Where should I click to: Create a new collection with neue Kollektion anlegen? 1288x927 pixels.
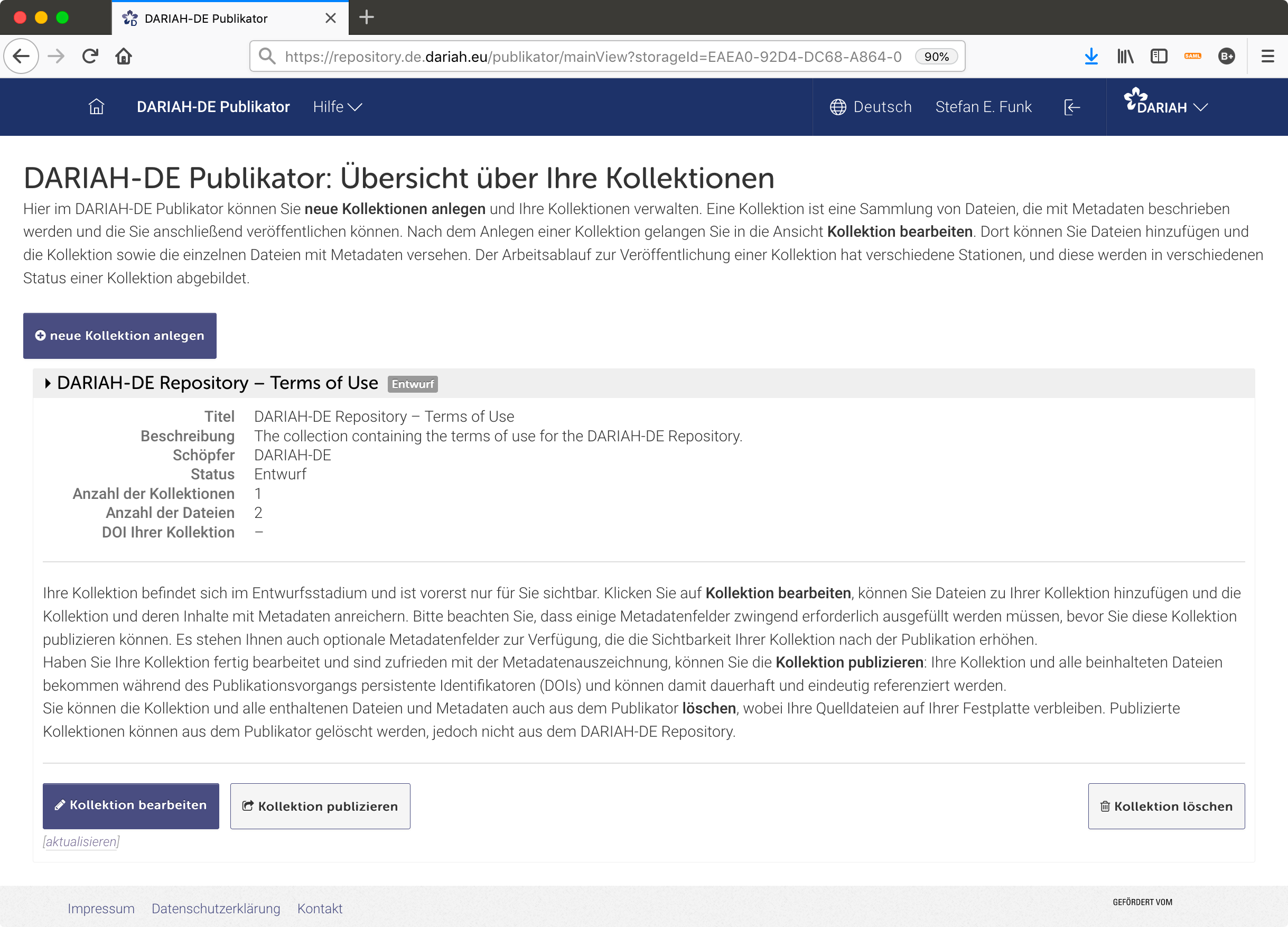click(119, 335)
